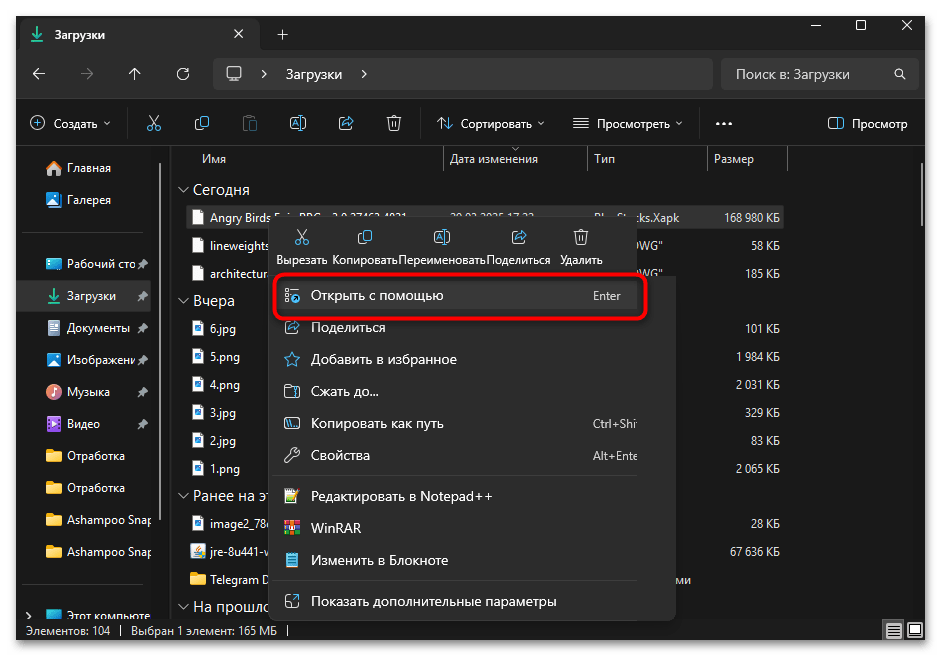Click the Copy icon in the toolbar

202,124
